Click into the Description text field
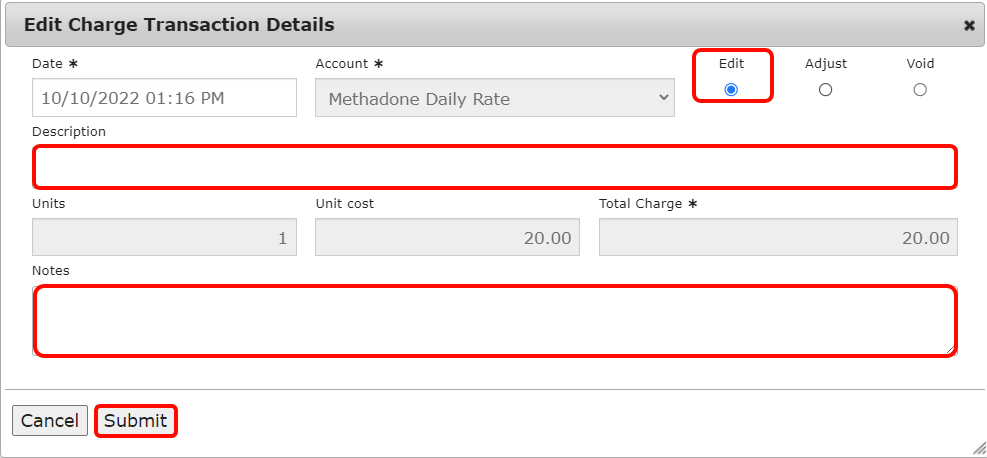987x458 pixels. (x=495, y=167)
